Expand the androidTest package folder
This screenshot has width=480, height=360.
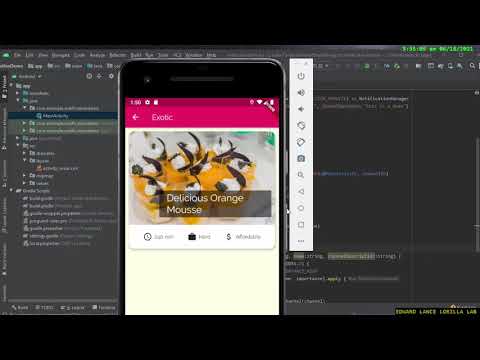click(24, 123)
